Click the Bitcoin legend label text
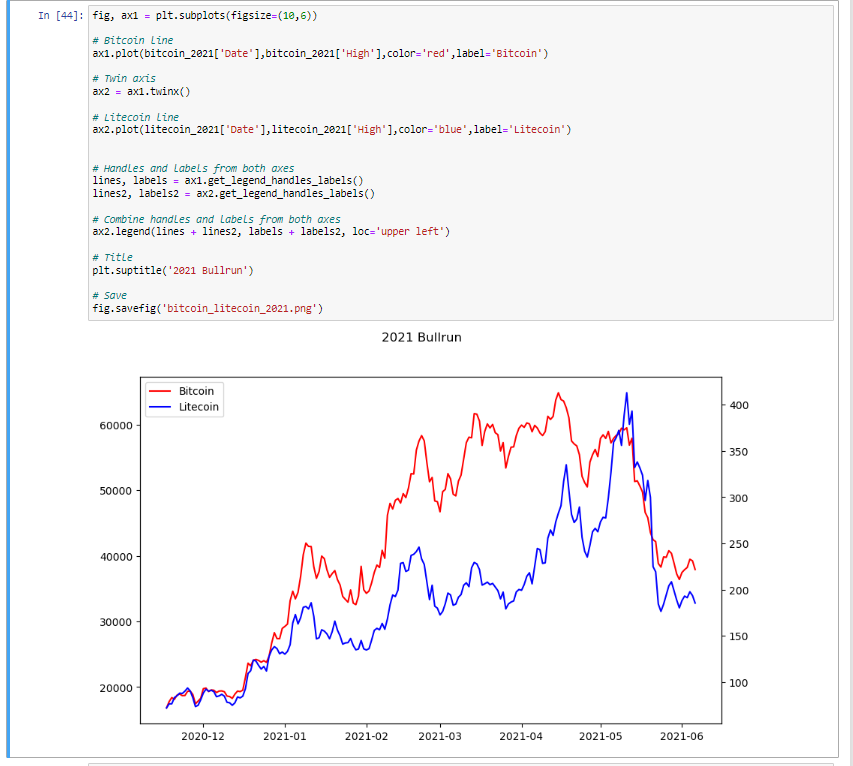Viewport: 853px width, 766px height. pos(196,392)
